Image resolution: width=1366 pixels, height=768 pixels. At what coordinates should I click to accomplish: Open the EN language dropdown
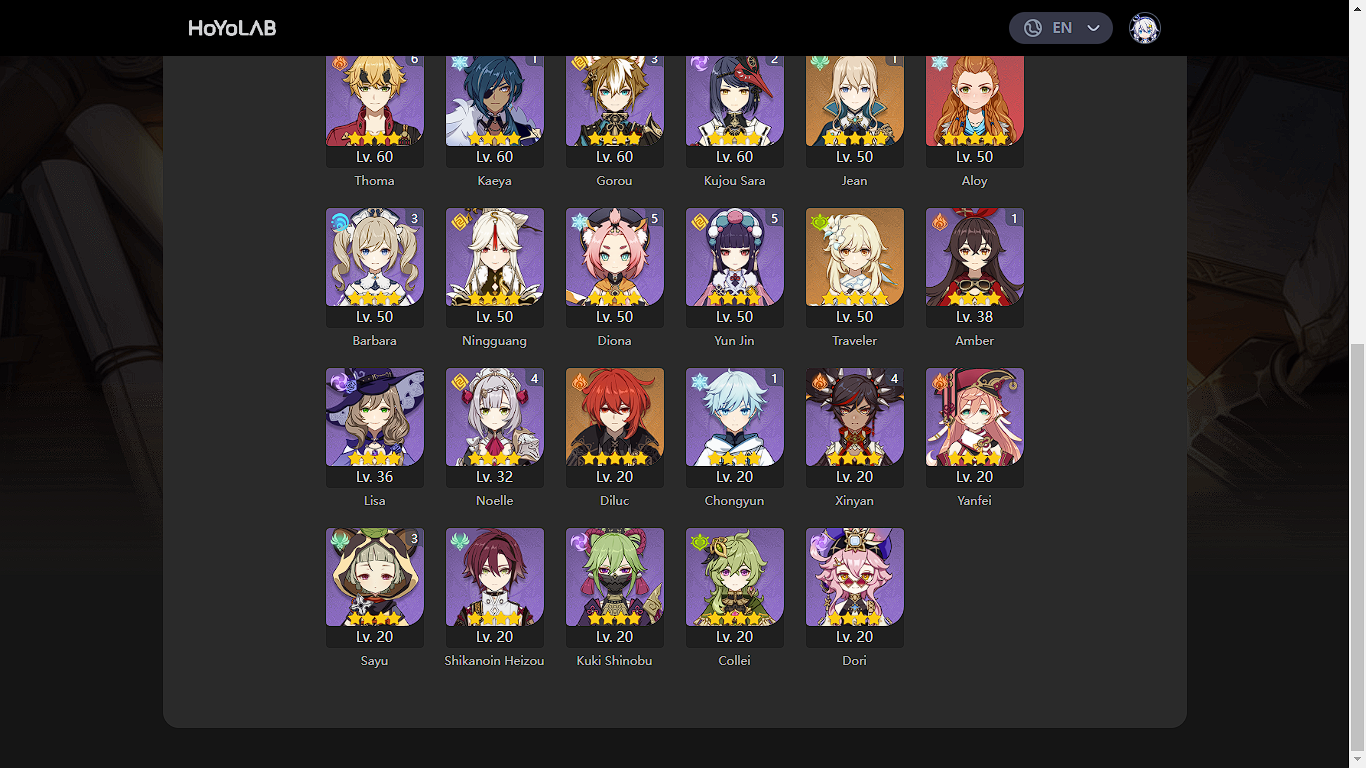coord(1061,28)
